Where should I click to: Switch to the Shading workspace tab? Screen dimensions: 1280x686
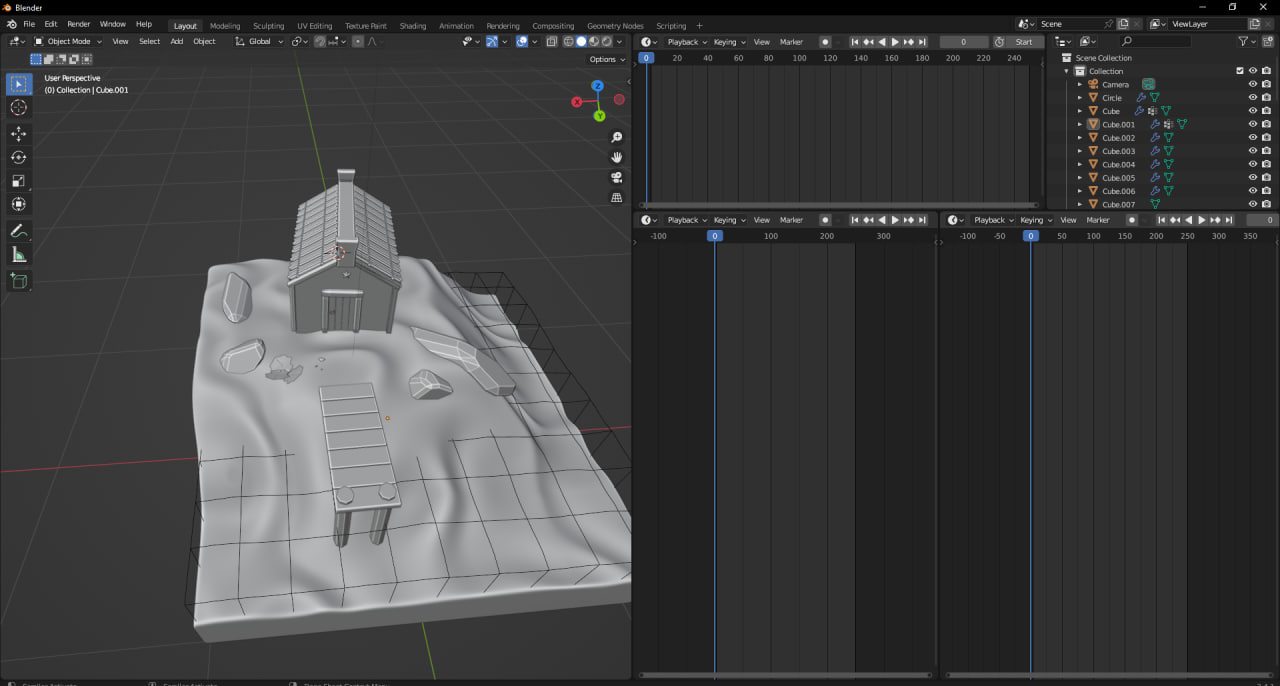(412, 25)
